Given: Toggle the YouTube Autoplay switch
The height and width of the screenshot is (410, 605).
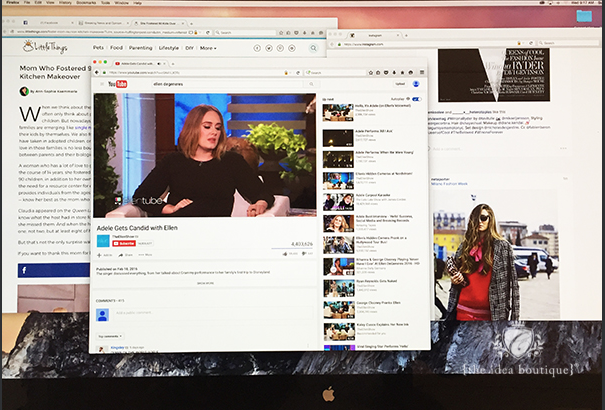Looking at the screenshot, I should (416, 99).
